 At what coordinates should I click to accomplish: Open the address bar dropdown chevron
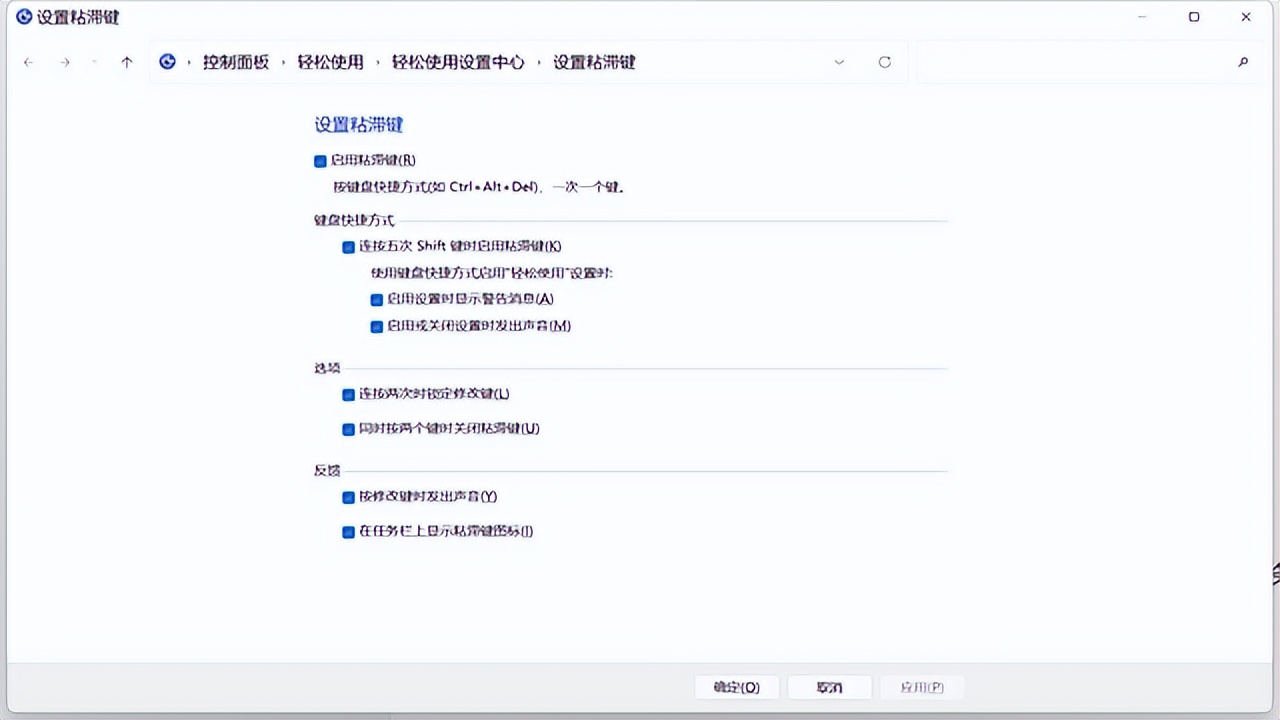coord(839,62)
